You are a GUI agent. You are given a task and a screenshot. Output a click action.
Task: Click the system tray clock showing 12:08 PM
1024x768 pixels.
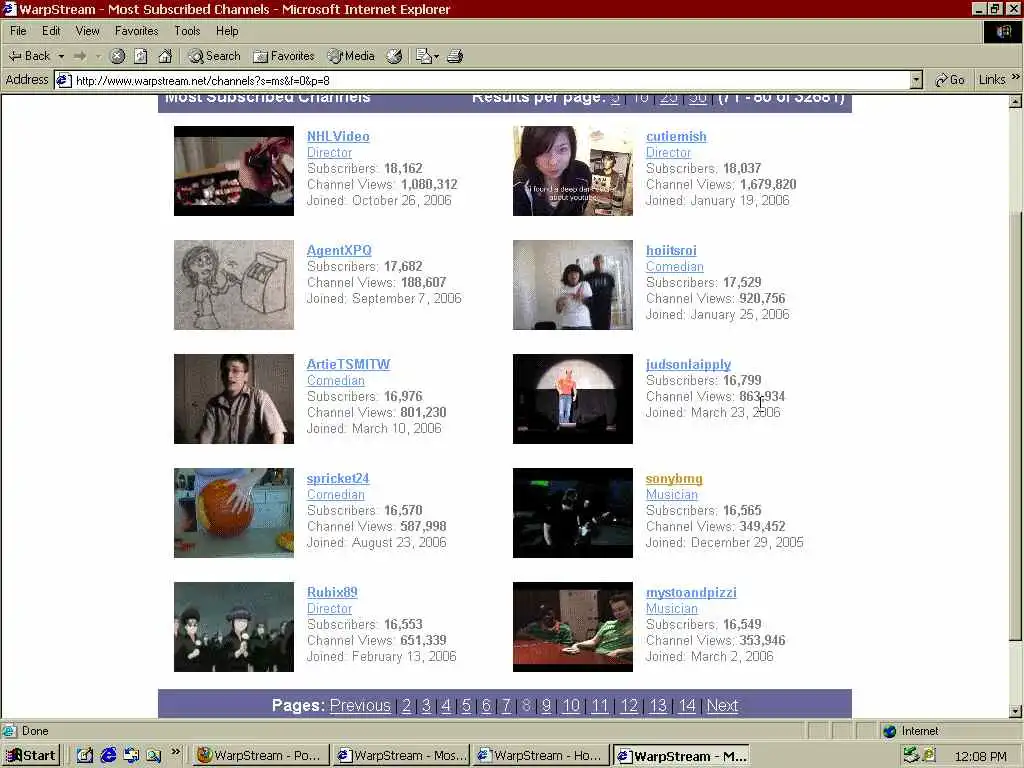click(x=980, y=756)
